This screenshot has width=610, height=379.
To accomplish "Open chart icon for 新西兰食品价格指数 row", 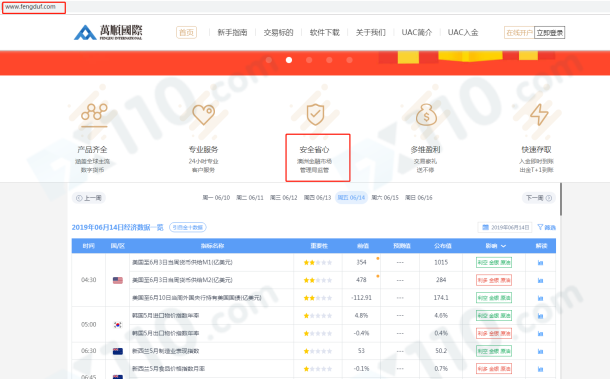I will 540,369.
